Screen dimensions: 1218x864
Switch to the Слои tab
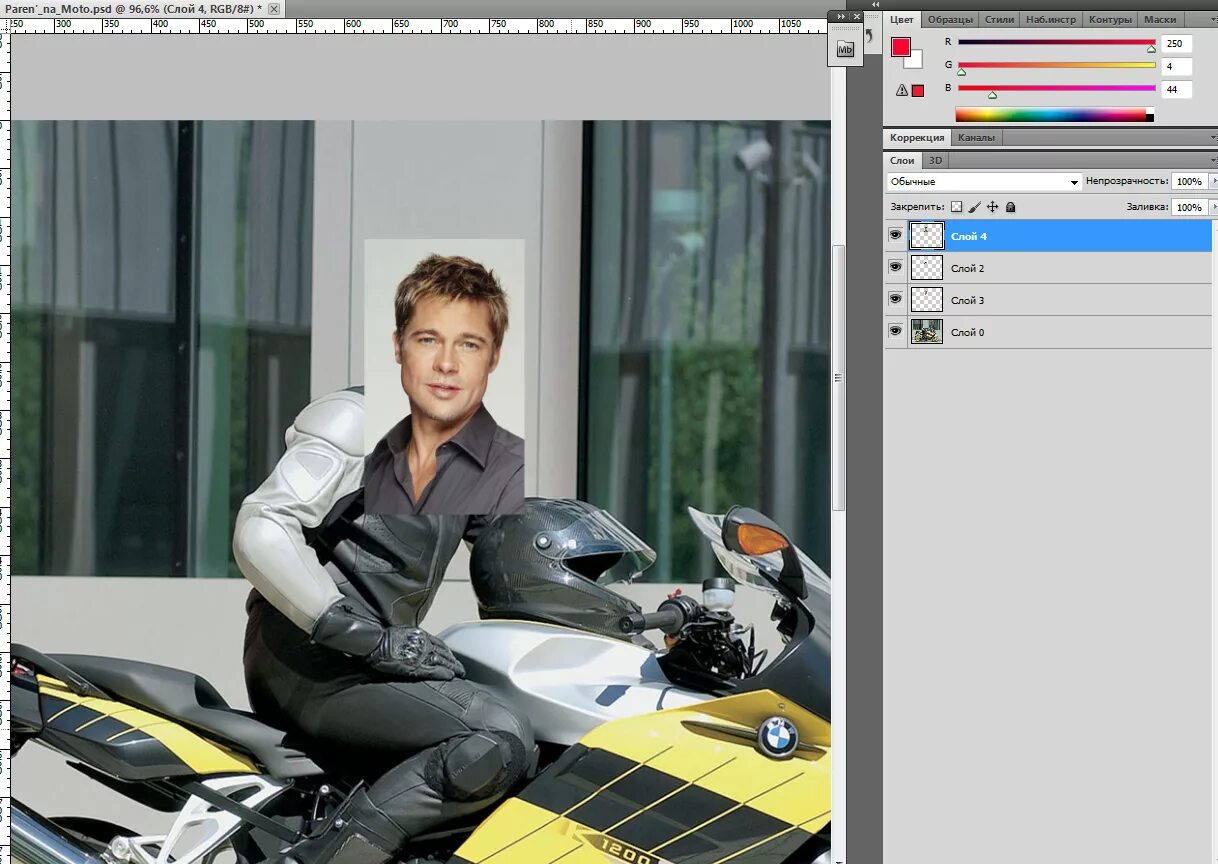point(902,160)
